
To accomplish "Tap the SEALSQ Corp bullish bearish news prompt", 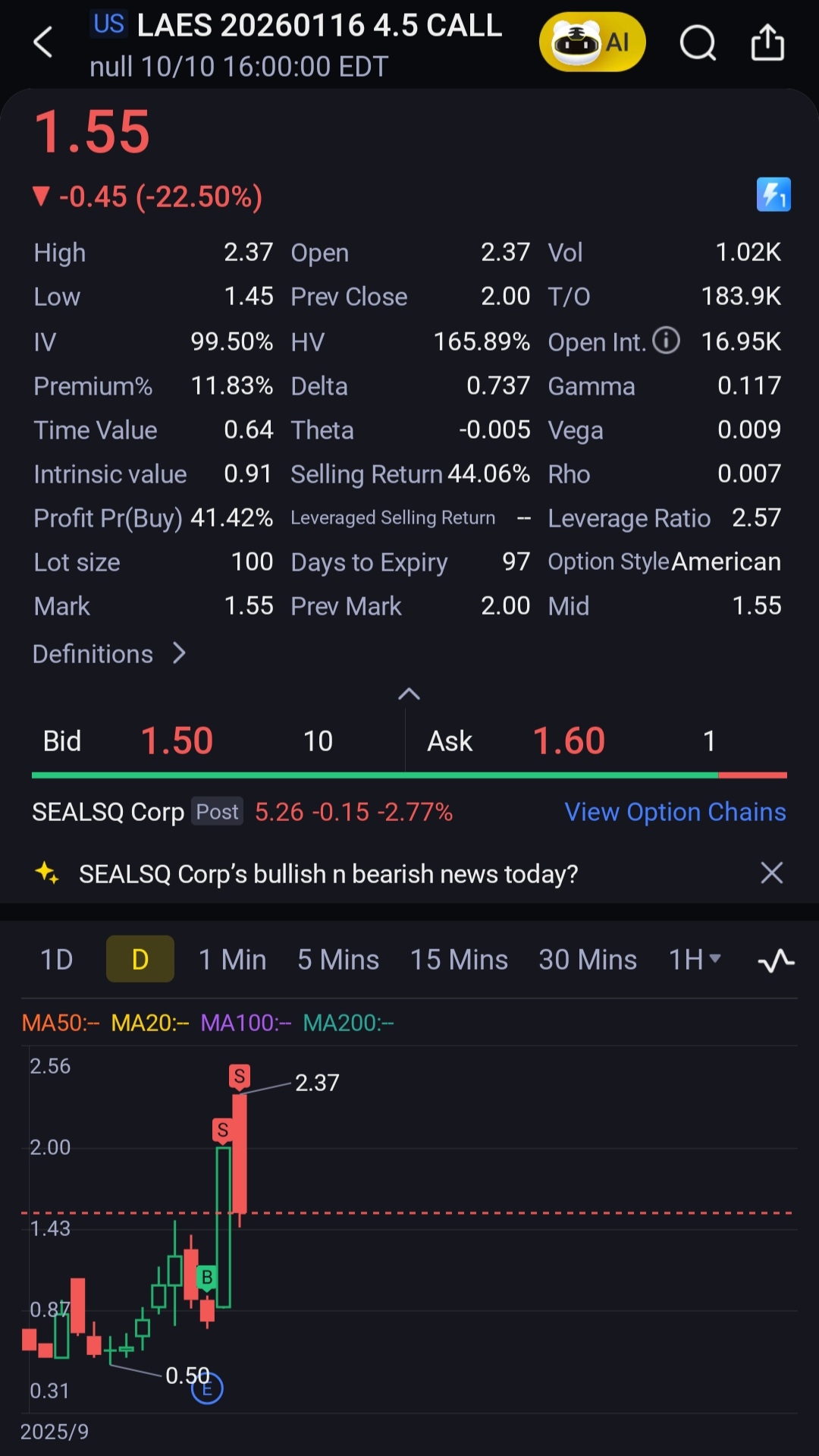I will point(328,874).
